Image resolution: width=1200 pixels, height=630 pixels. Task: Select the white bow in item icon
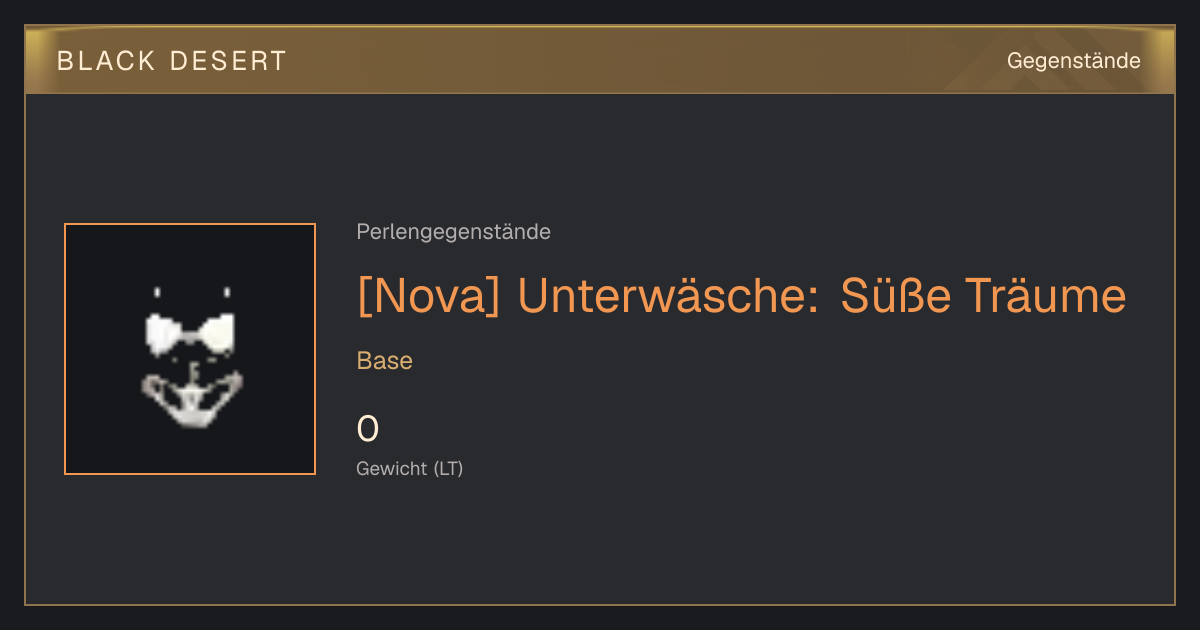[190, 335]
